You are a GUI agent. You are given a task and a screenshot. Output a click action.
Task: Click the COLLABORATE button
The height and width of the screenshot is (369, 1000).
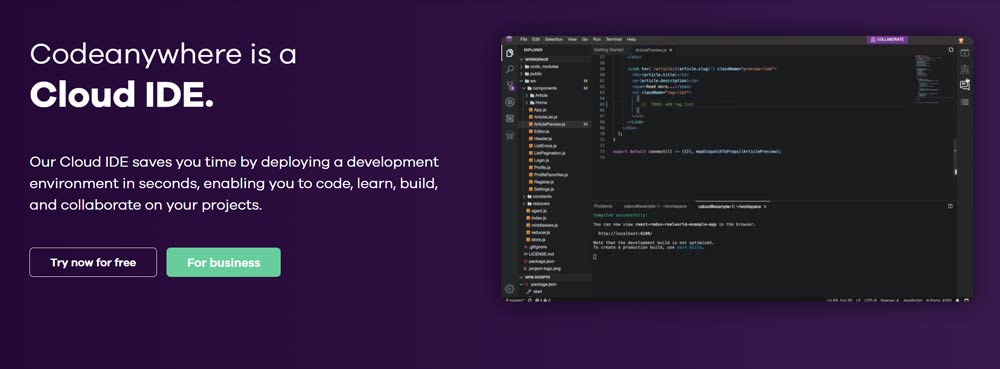pyautogui.click(x=887, y=40)
